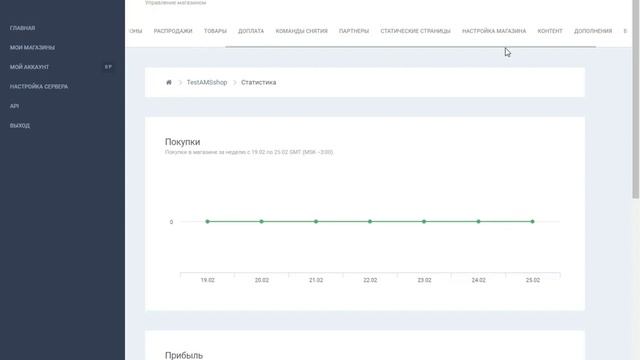Switch to the ТОВАРЫ tab
Screen dimensions: 640x360
click(x=215, y=31)
